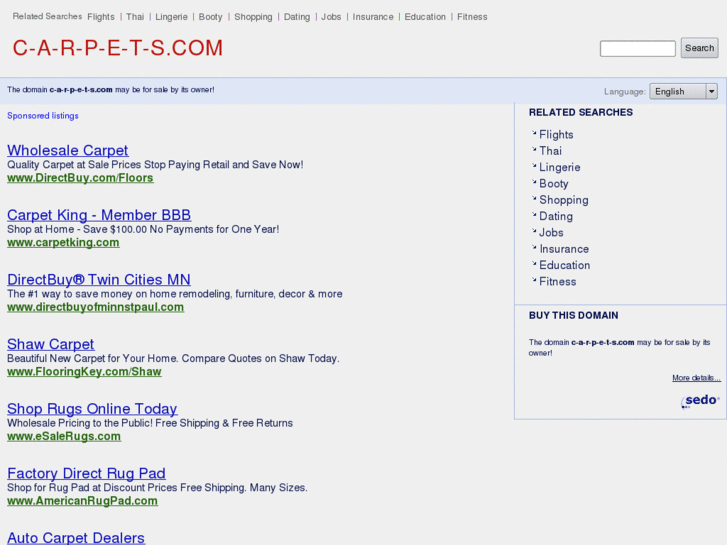
Task: Open the Shaw Carpet listing
Action: coord(51,344)
